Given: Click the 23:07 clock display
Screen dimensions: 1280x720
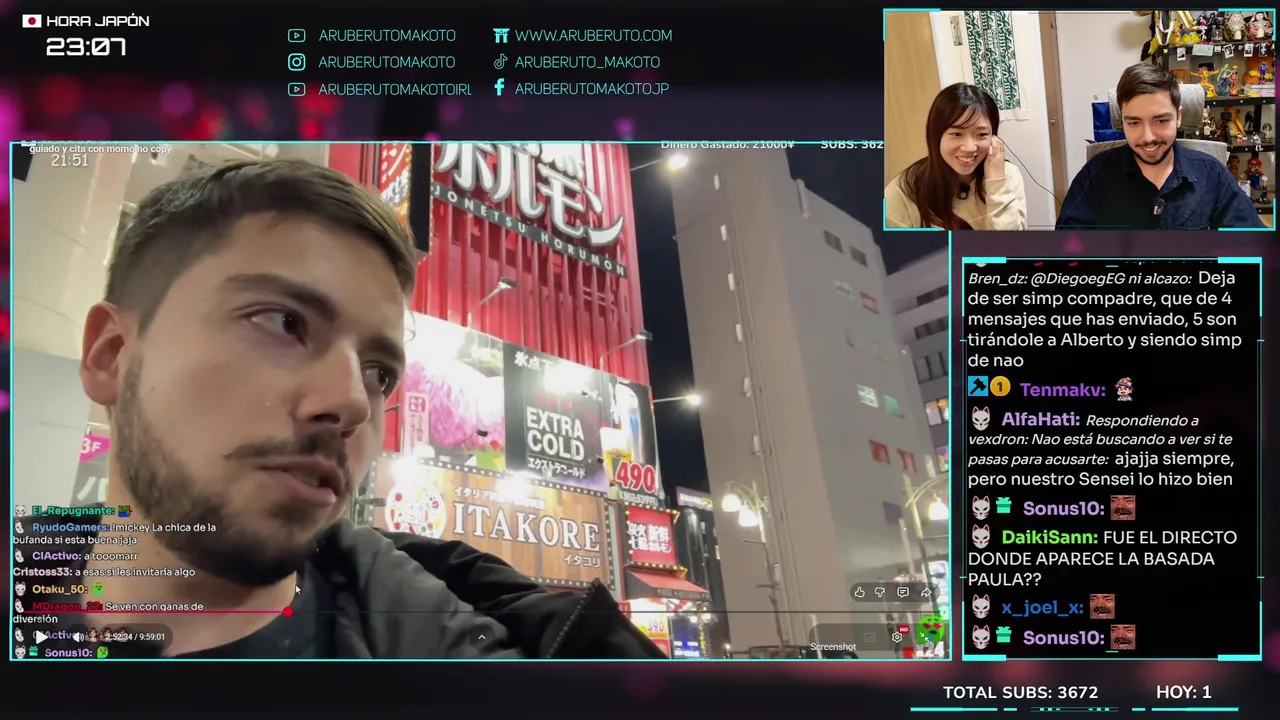Looking at the screenshot, I should (86, 46).
